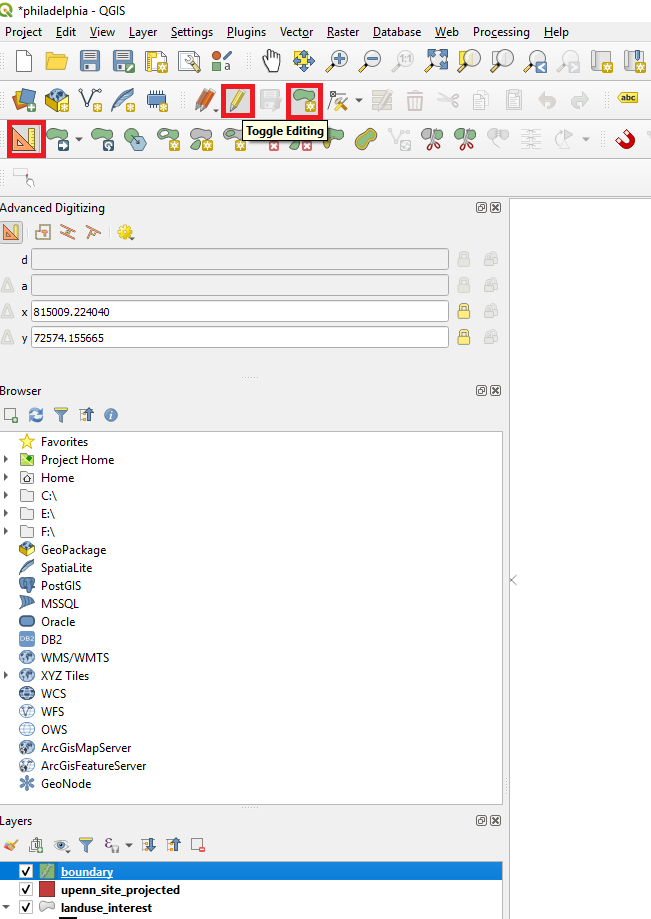The width and height of the screenshot is (651, 919).
Task: Click the red upenn_site_projected symbol swatch
Action: tap(47, 890)
